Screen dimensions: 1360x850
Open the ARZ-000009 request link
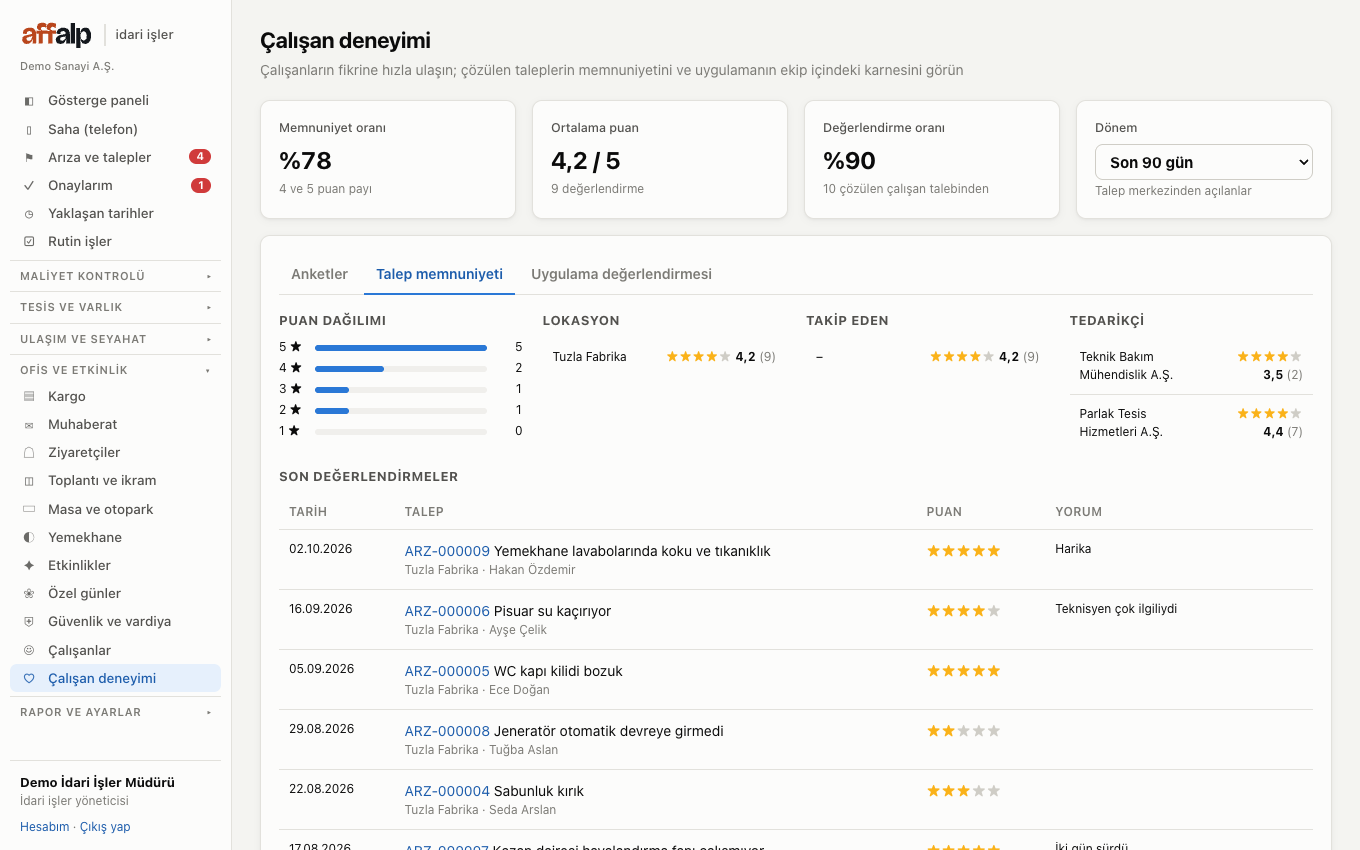(x=447, y=551)
